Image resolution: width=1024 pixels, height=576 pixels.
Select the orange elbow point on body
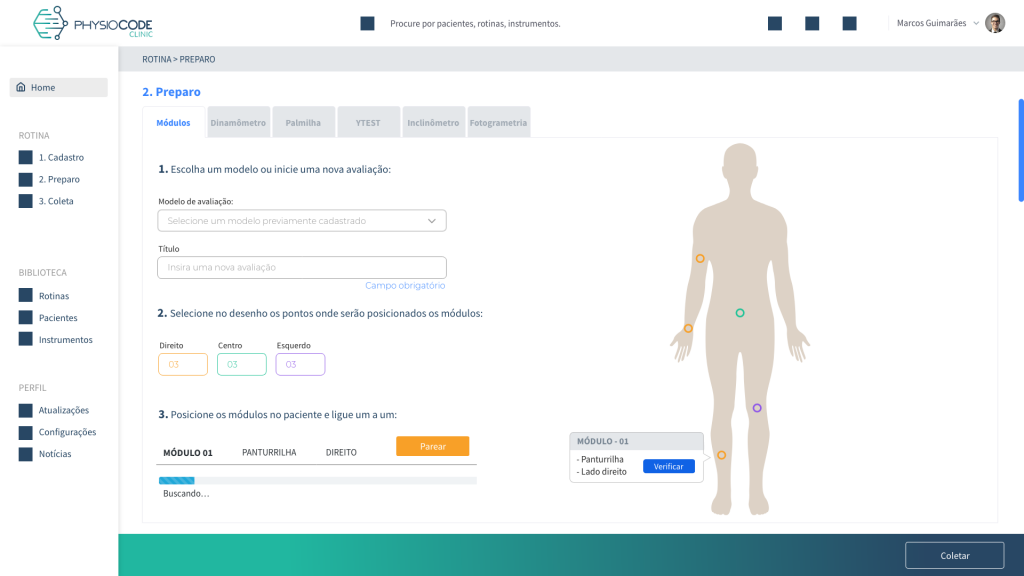click(x=700, y=258)
